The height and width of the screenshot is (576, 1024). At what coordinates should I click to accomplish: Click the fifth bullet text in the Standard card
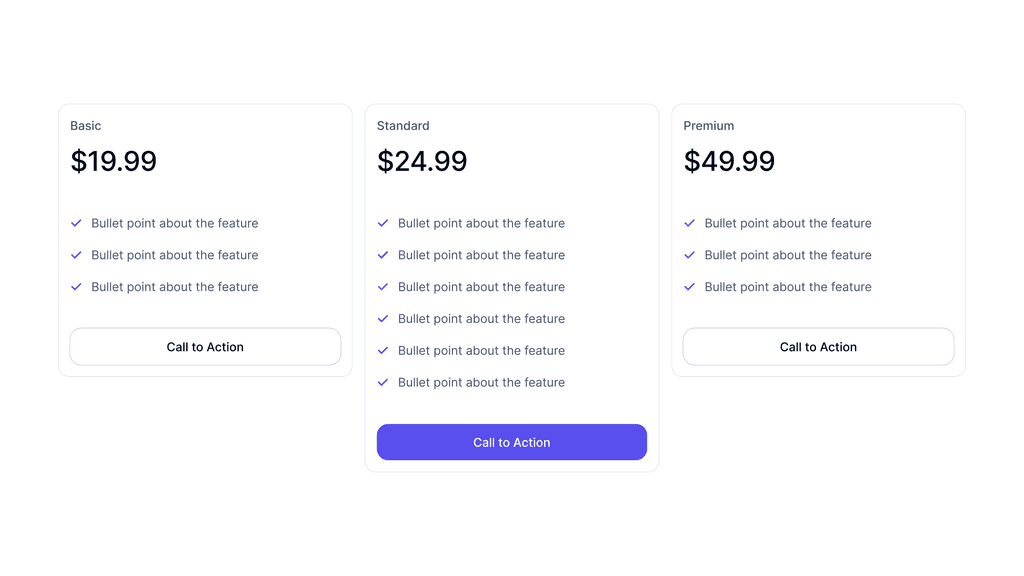(x=481, y=350)
